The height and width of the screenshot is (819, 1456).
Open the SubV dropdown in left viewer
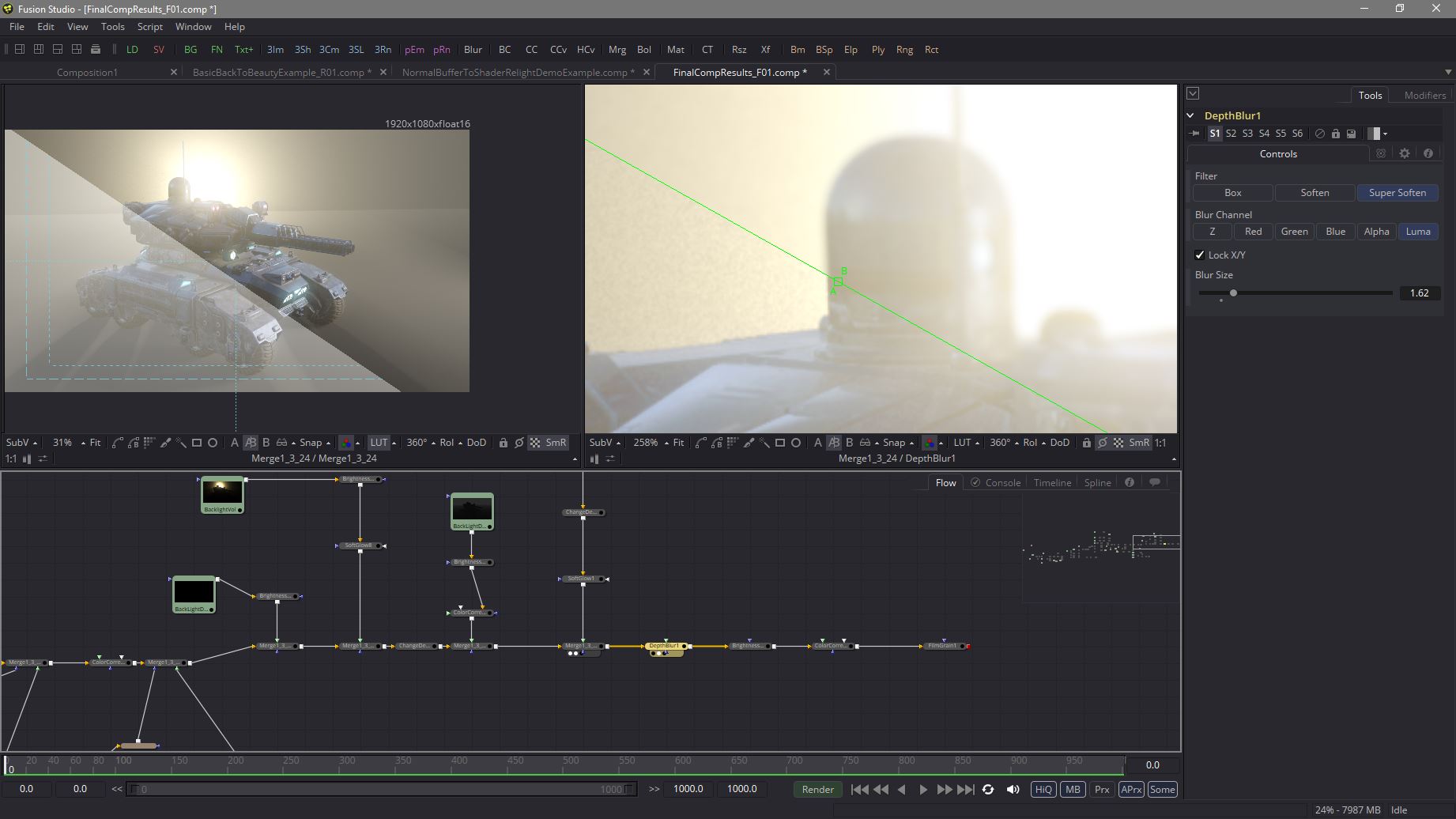point(21,443)
